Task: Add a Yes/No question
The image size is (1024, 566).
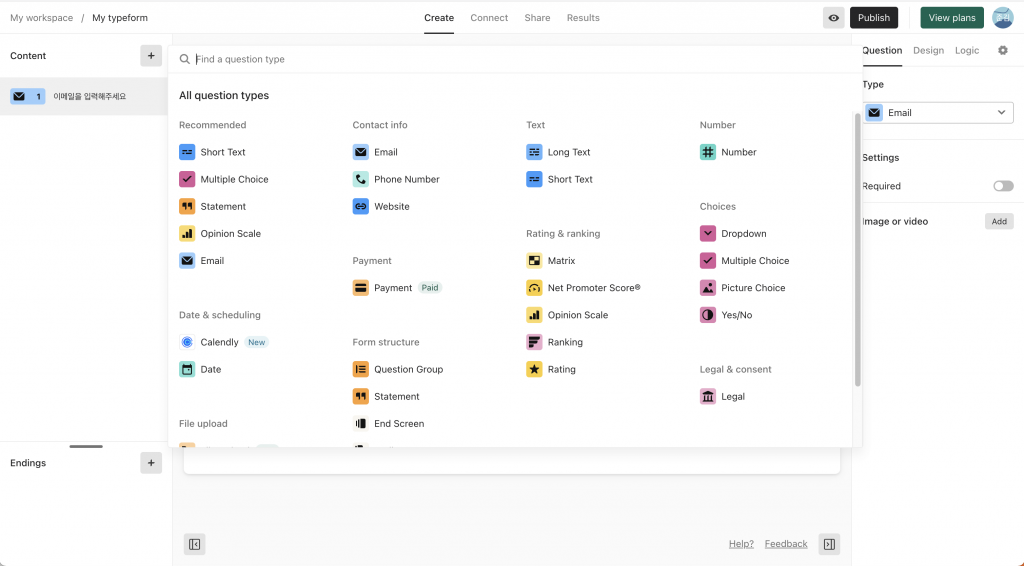Action: pyautogui.click(x=726, y=315)
